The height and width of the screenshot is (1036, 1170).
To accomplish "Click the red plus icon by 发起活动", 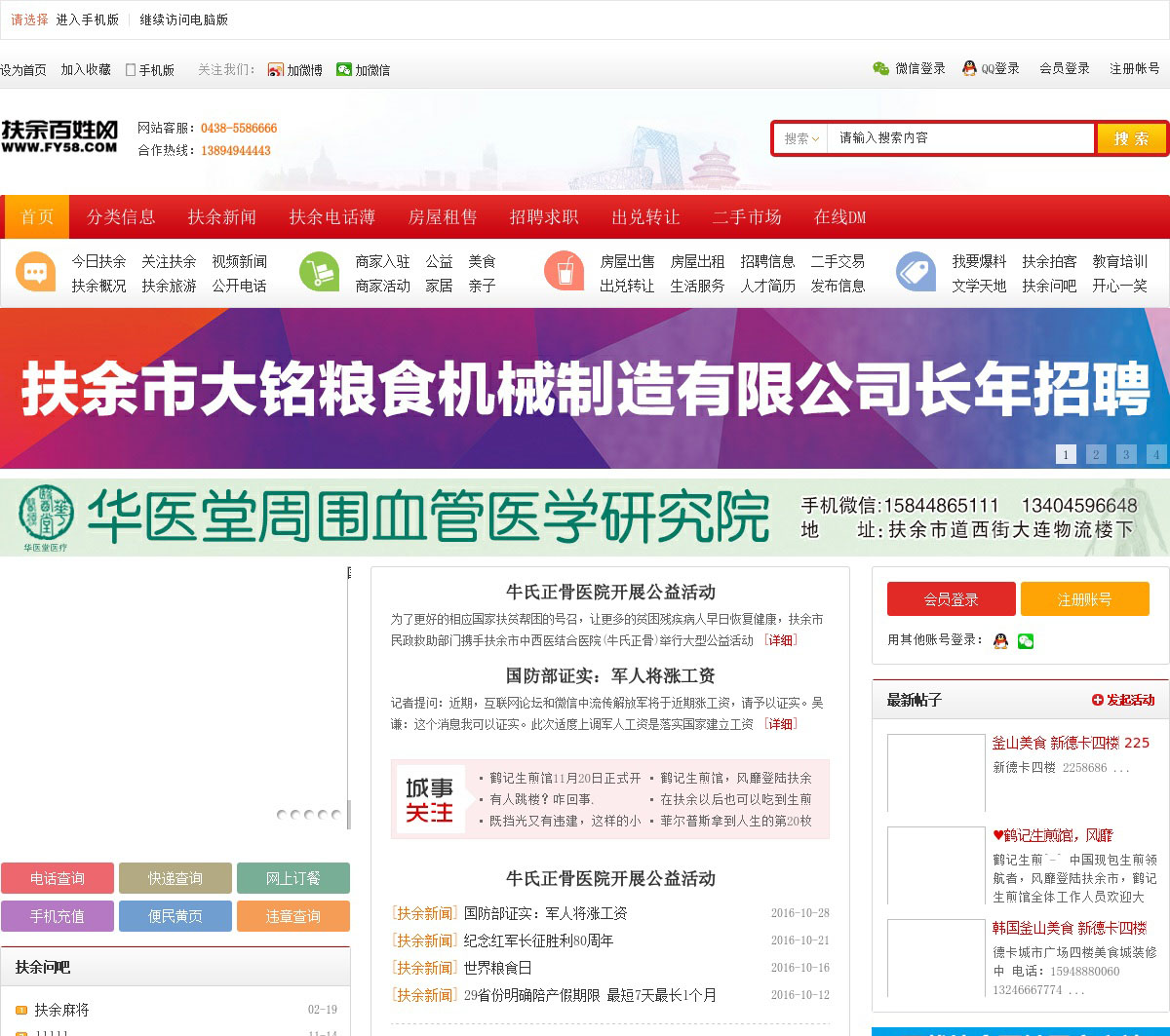I will 1097,700.
